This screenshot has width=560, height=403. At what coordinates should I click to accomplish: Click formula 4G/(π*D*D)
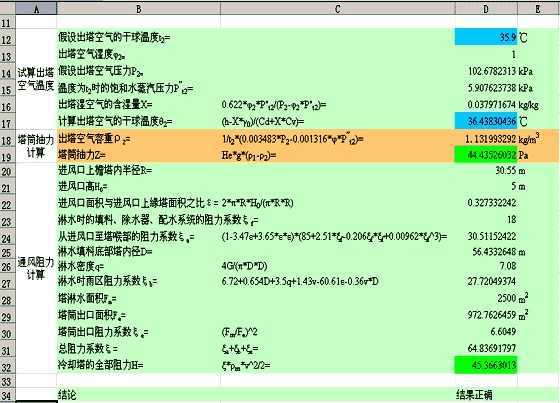click(x=245, y=266)
